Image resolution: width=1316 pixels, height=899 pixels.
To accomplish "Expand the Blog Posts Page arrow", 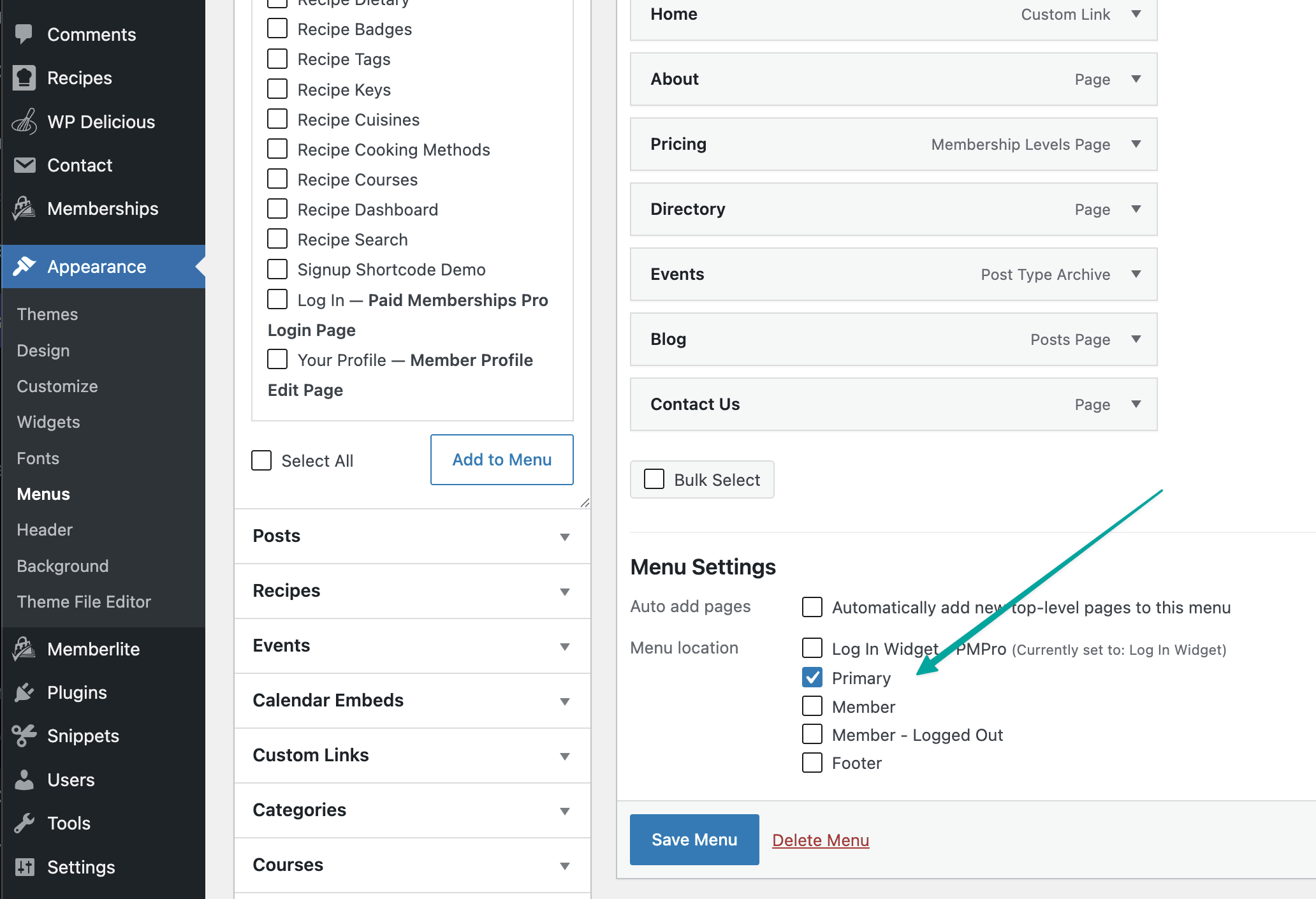I will [1136, 339].
